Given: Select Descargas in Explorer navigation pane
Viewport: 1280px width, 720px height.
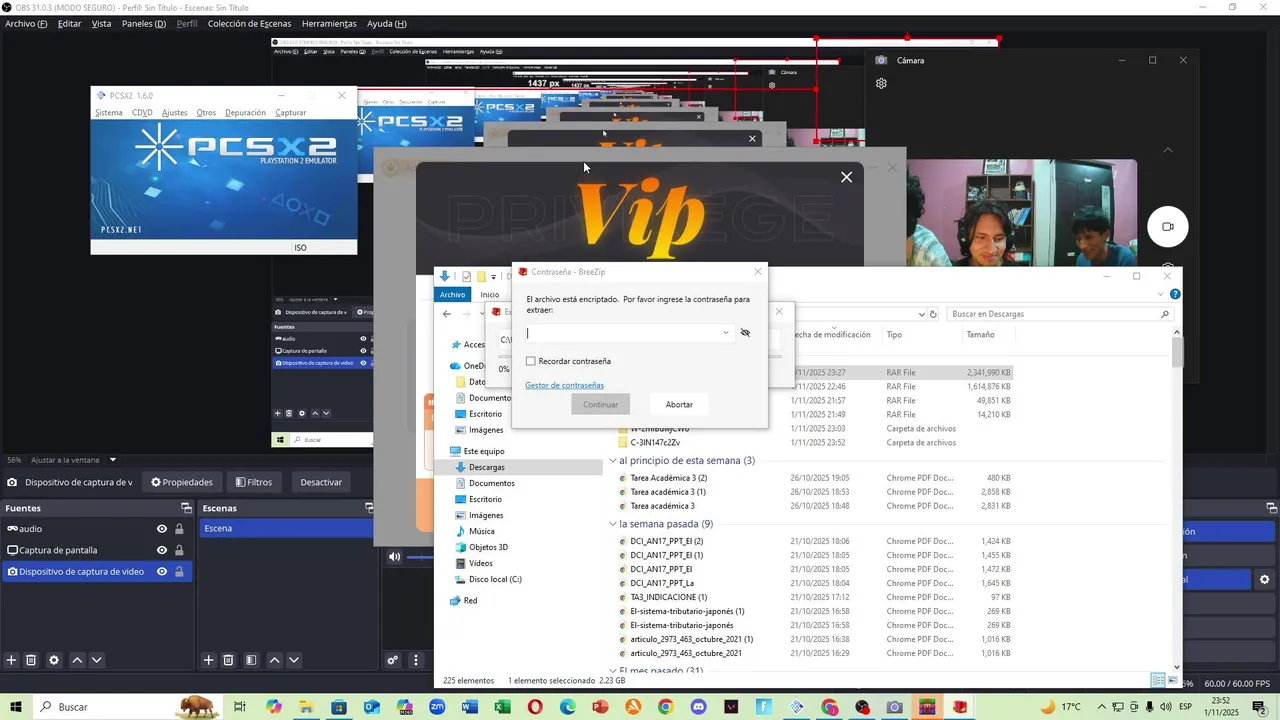Looking at the screenshot, I should click(x=486, y=467).
